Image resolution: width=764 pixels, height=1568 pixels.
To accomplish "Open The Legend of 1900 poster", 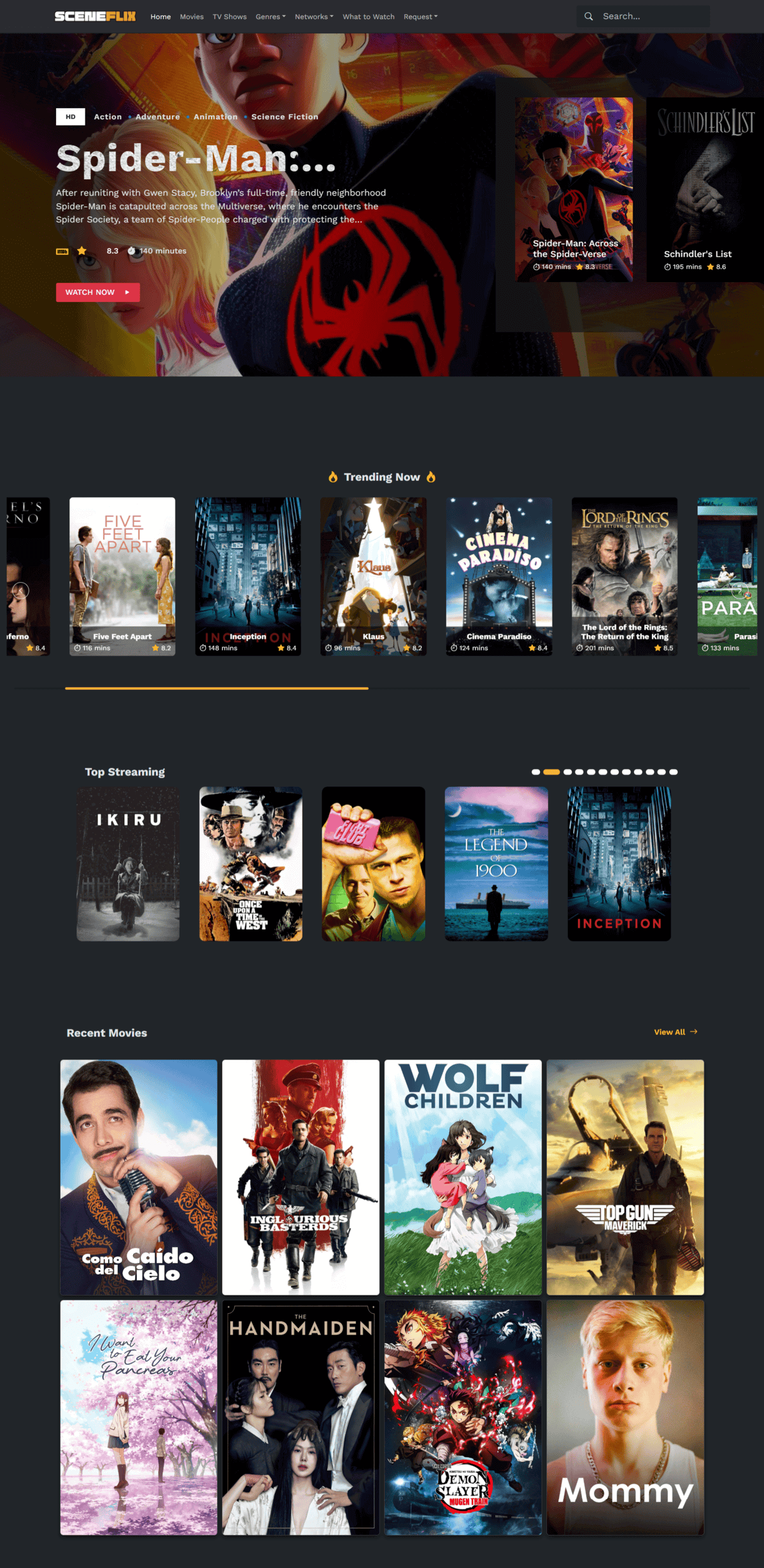I will [x=497, y=864].
